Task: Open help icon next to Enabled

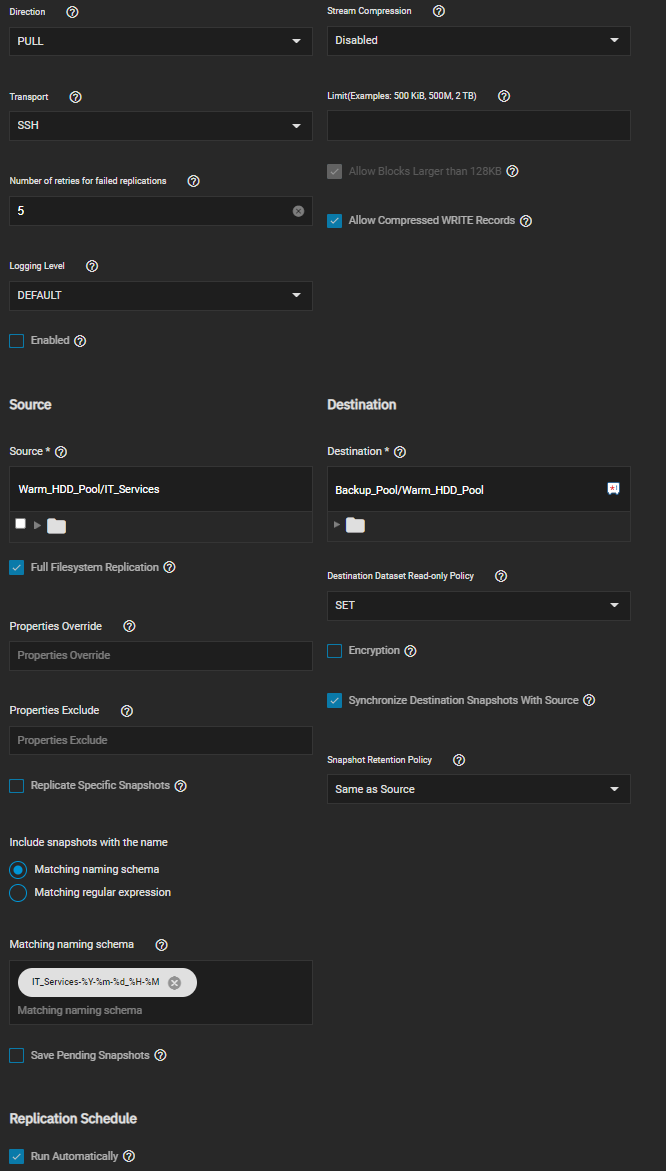Action: (x=81, y=341)
